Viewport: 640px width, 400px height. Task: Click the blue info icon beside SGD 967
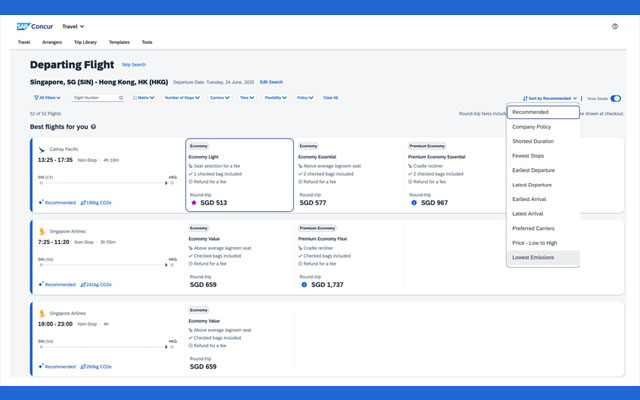point(414,203)
